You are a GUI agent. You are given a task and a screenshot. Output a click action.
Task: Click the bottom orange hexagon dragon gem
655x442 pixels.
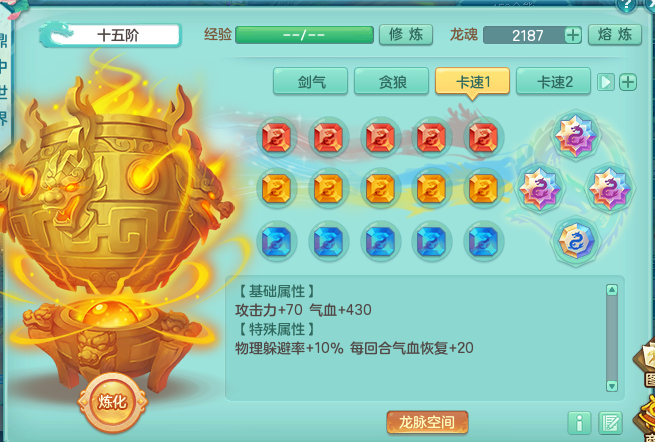pos(575,241)
